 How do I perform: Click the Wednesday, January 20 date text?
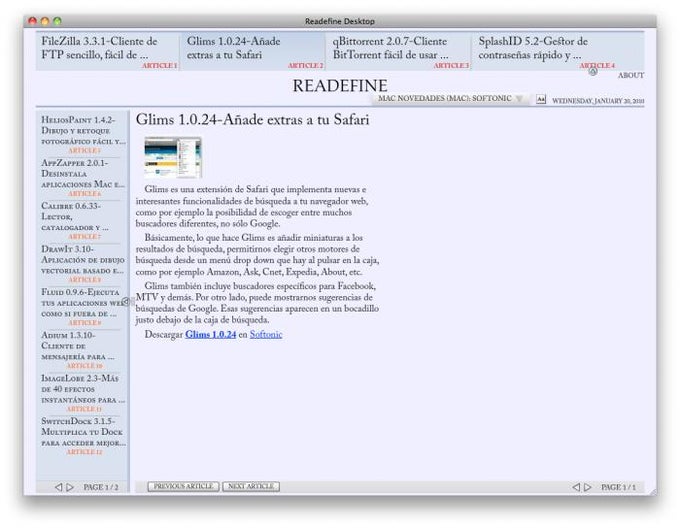click(x=598, y=101)
